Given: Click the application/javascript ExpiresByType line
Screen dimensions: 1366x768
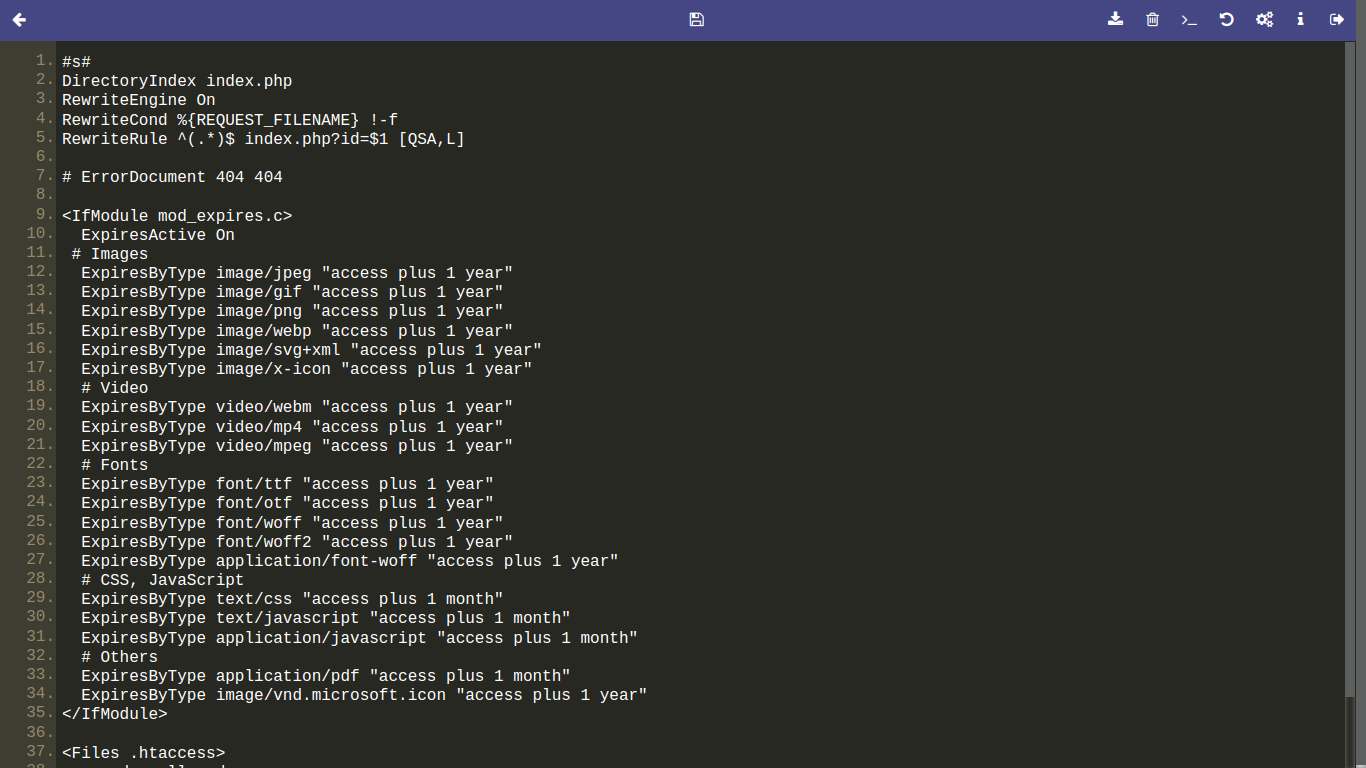Looking at the screenshot, I should 359,638.
